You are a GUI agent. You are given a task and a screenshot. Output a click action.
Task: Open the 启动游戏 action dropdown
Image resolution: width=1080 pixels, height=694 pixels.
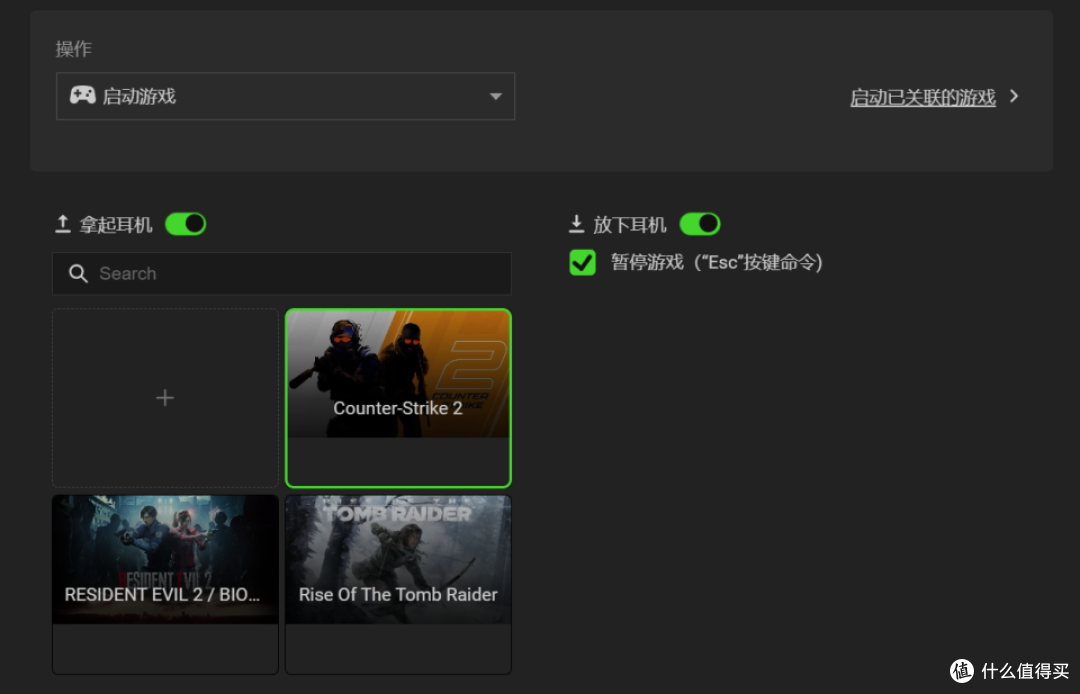[285, 96]
